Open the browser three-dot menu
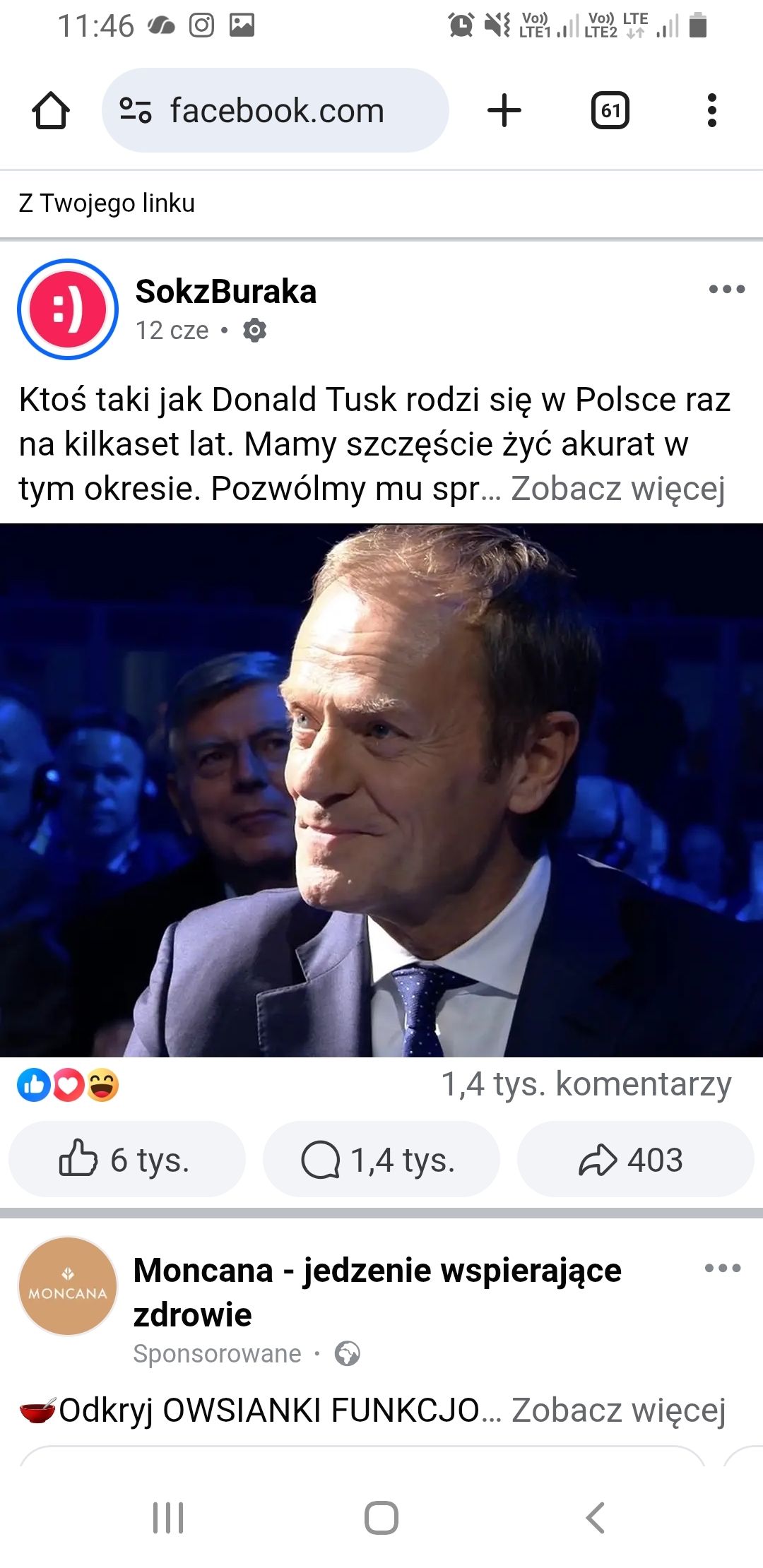This screenshot has width=763, height=1568. pyautogui.click(x=712, y=111)
